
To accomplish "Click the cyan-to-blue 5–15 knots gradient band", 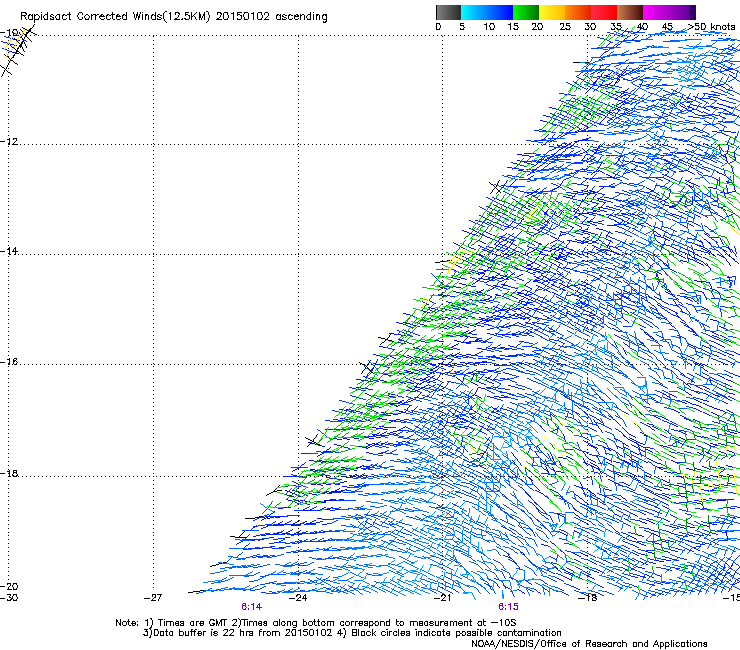I will coord(487,12).
